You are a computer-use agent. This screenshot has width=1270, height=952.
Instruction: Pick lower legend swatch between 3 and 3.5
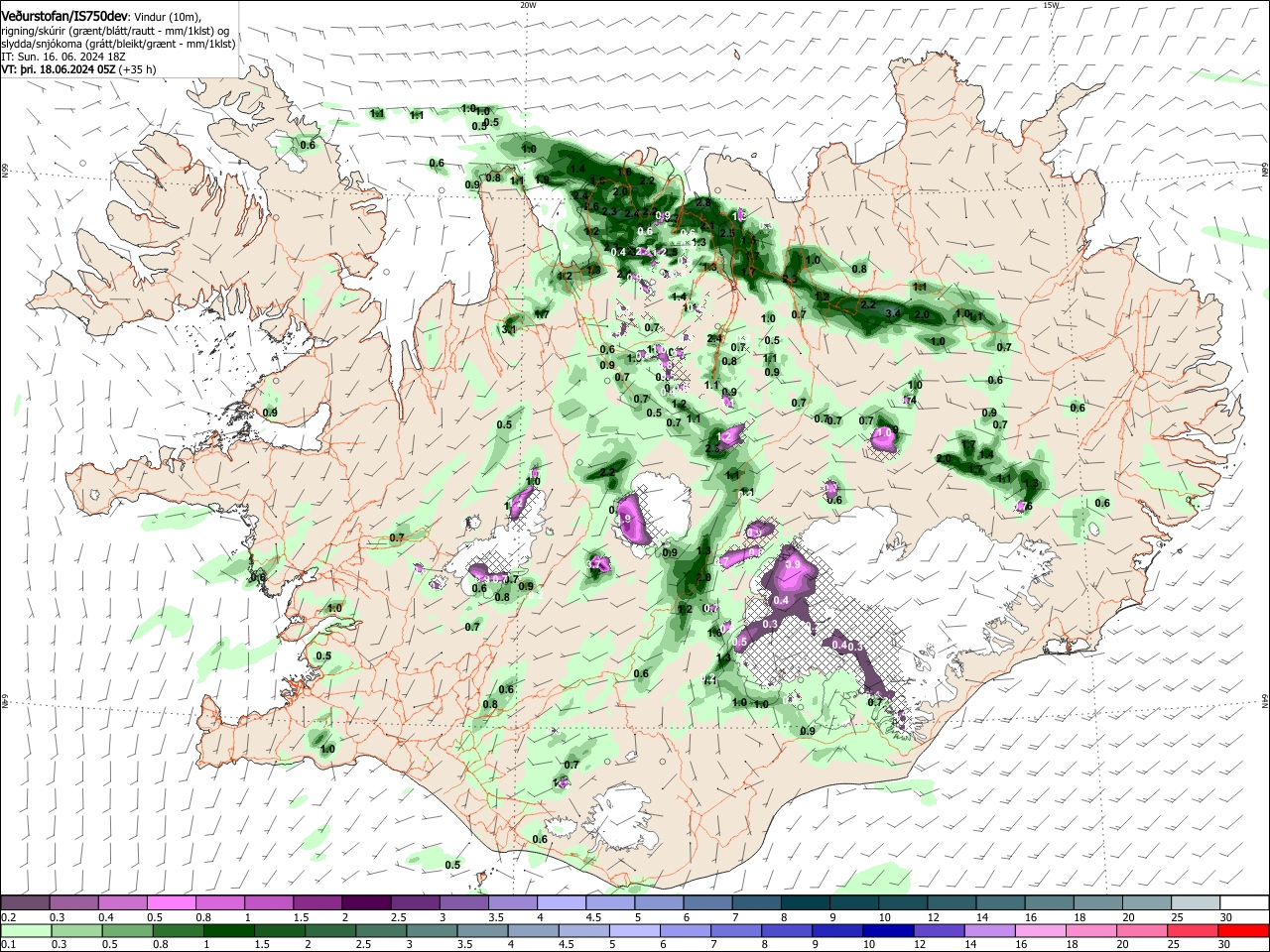pos(432,930)
